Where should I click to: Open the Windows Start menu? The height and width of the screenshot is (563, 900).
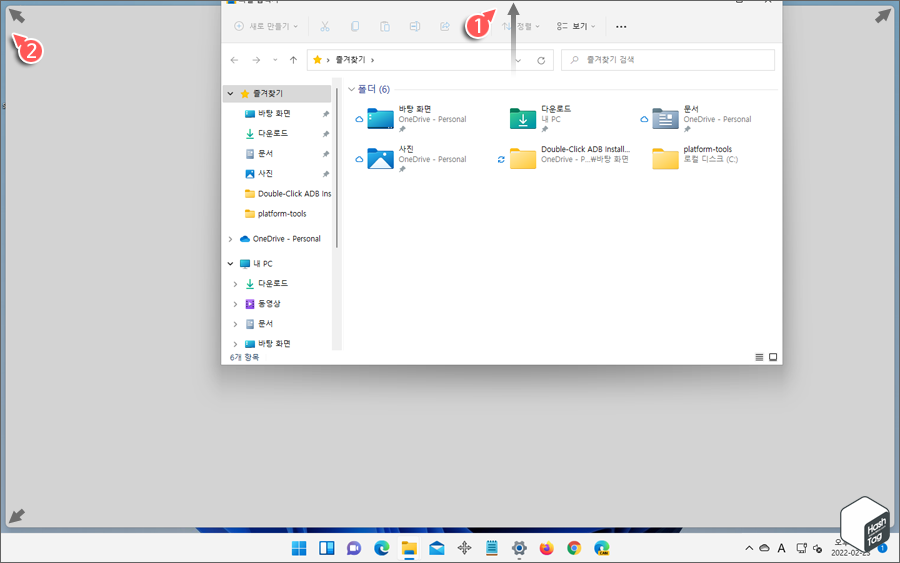point(299,548)
